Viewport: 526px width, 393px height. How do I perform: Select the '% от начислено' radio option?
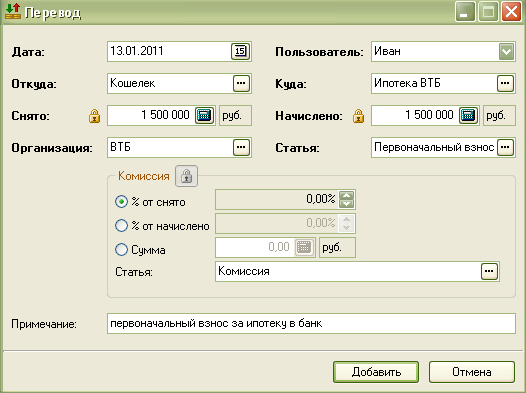coord(121,226)
